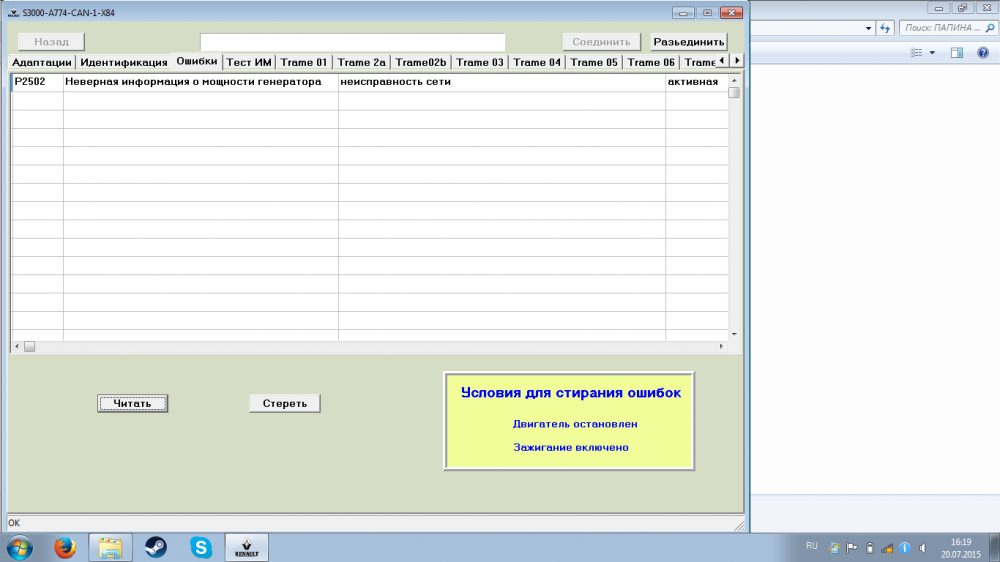Viewport: 1000px width, 562px height.
Task: Select the 'неисправность сети' cell
Action: pos(501,82)
